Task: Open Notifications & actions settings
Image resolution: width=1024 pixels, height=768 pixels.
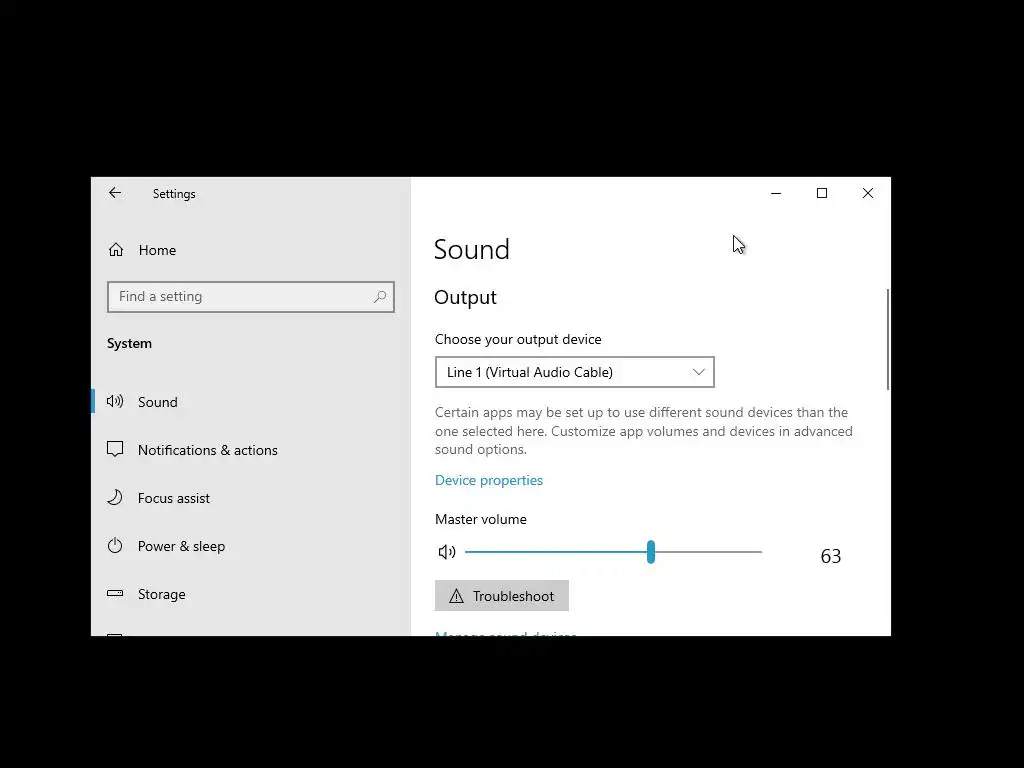Action: (251, 450)
